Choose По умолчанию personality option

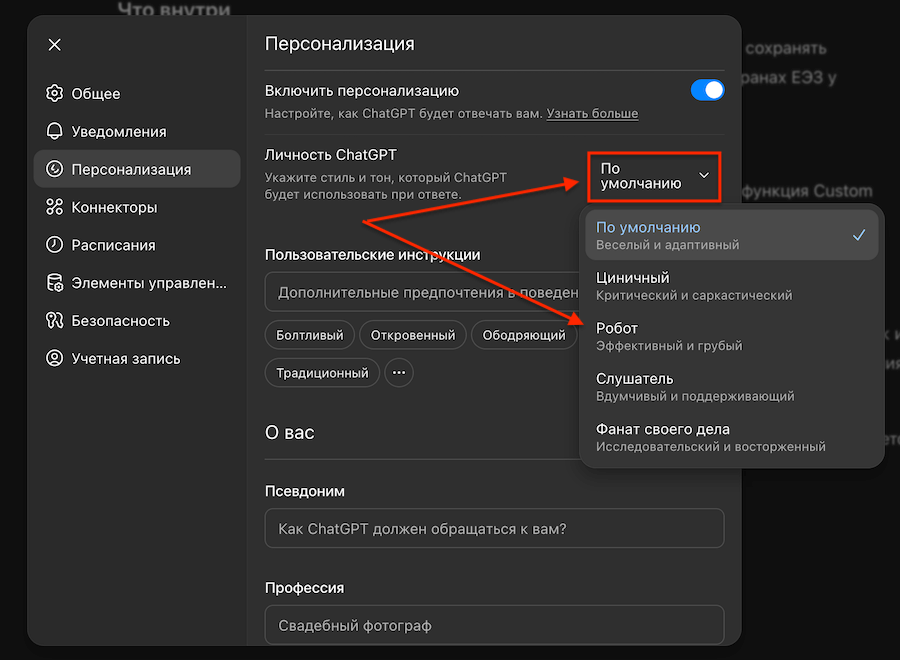coord(732,235)
